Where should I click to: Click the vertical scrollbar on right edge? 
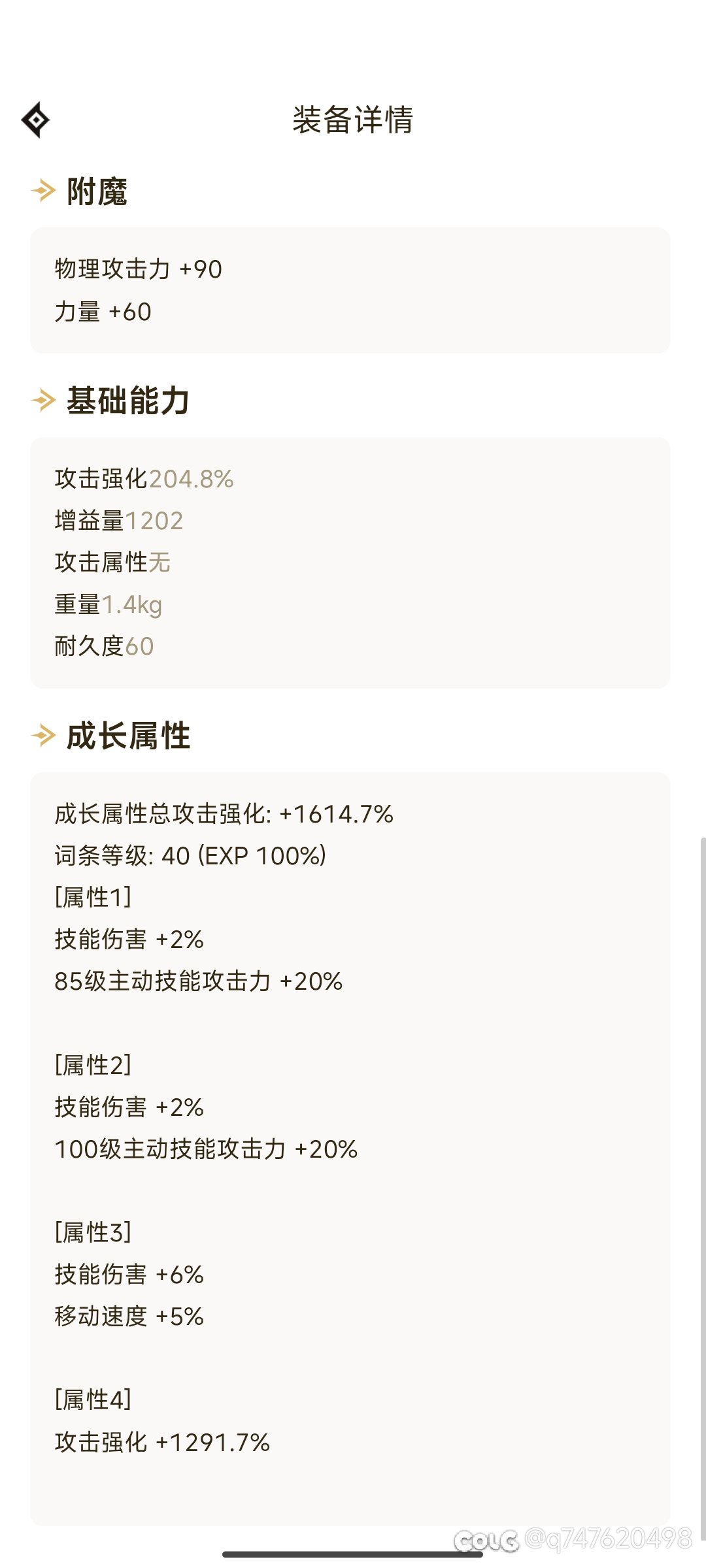tap(703, 1186)
